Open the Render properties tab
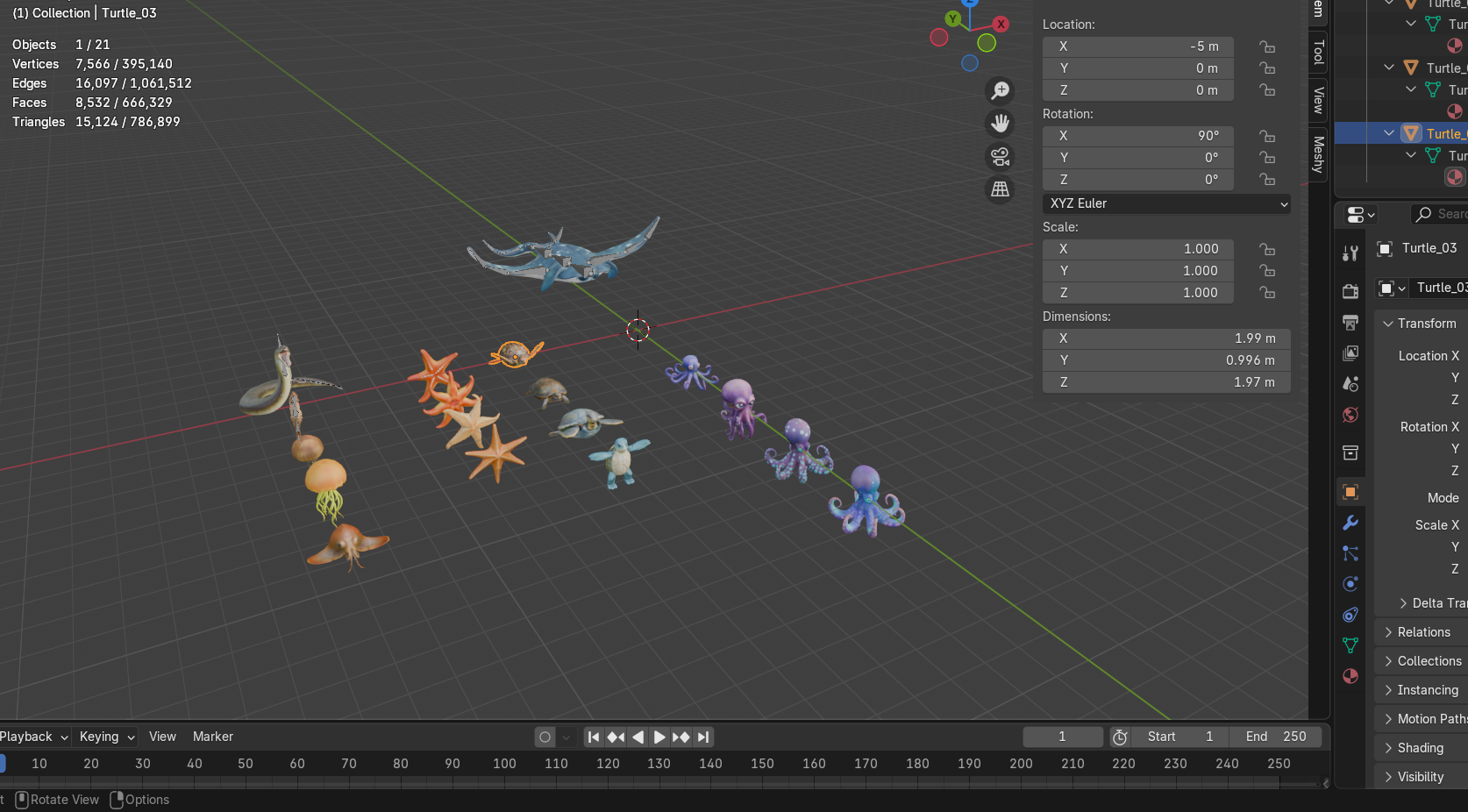1468x812 pixels. click(x=1350, y=290)
